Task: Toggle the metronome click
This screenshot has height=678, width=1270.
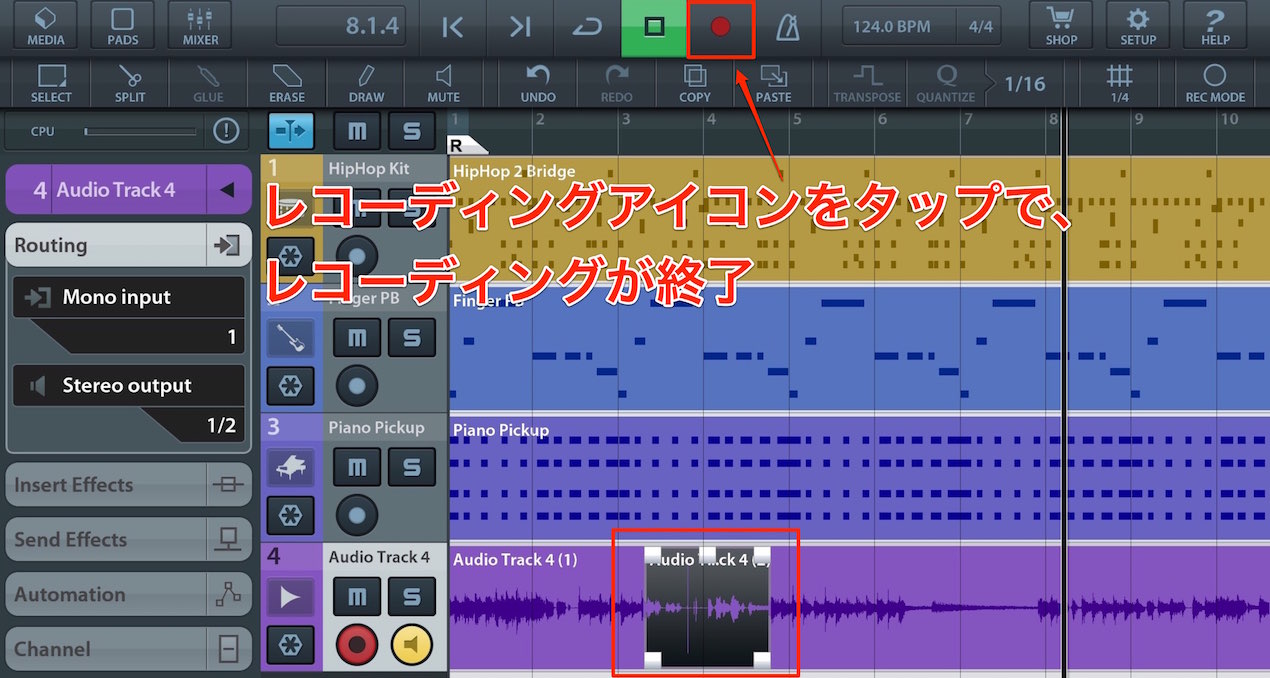Action: 788,27
